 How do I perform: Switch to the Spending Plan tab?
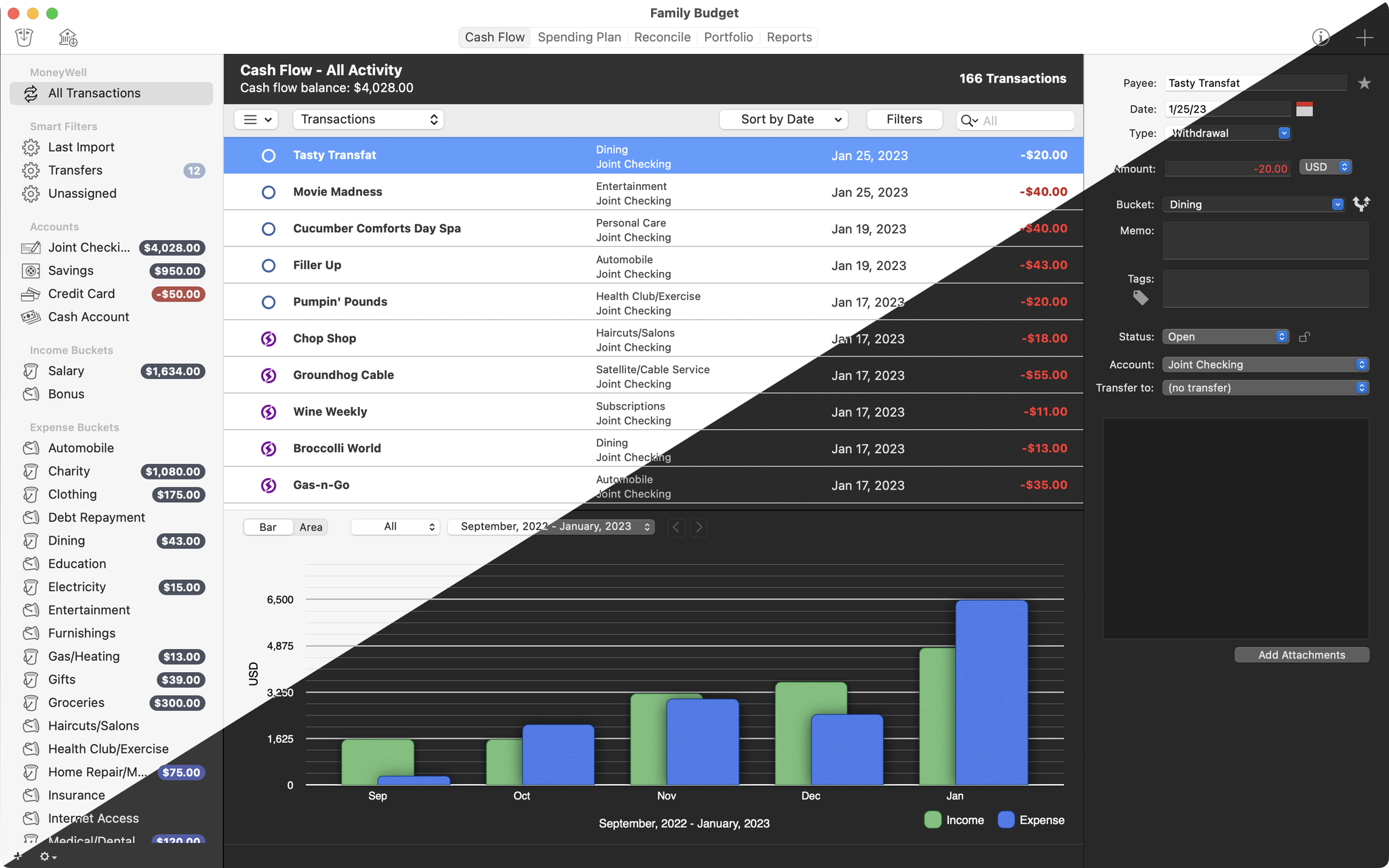click(579, 37)
